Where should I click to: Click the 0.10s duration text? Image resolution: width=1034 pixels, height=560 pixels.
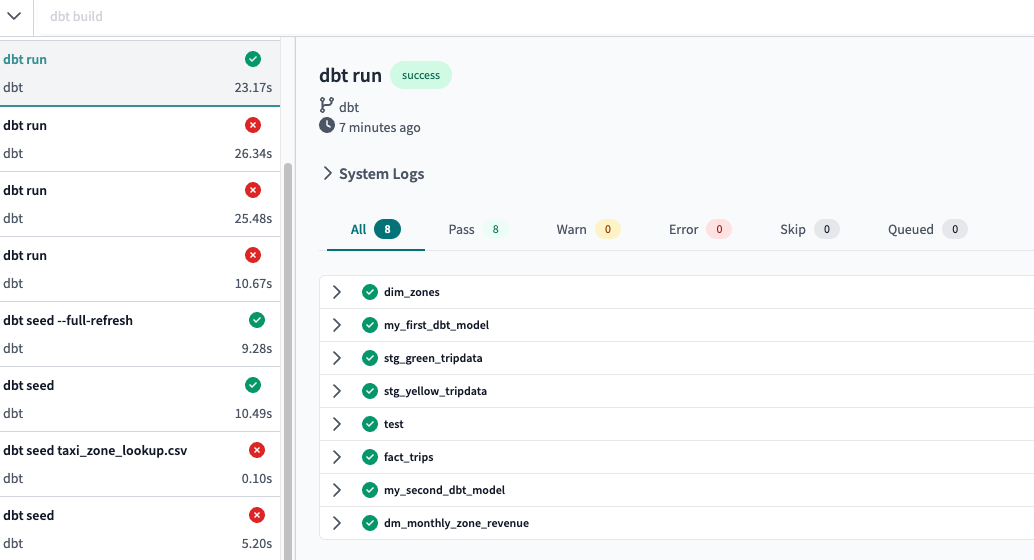[257, 478]
